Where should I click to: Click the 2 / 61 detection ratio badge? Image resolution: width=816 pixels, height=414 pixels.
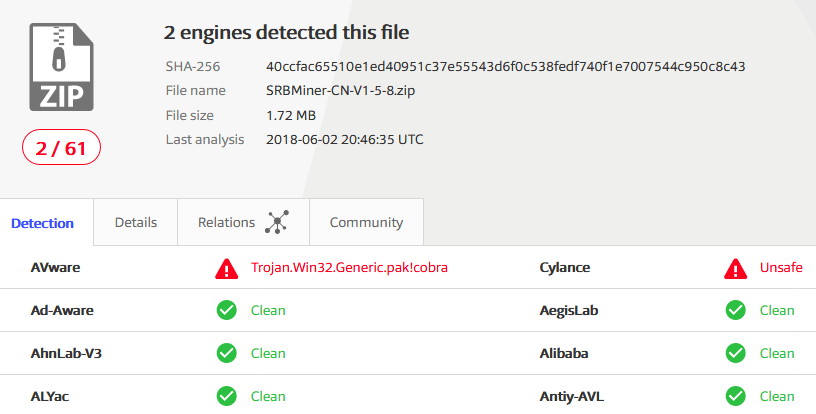click(61, 148)
